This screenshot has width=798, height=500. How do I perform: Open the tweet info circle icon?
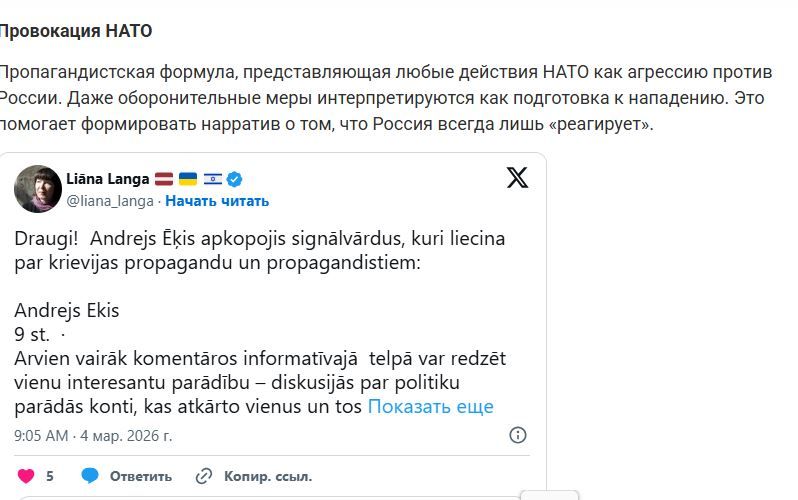point(518,435)
